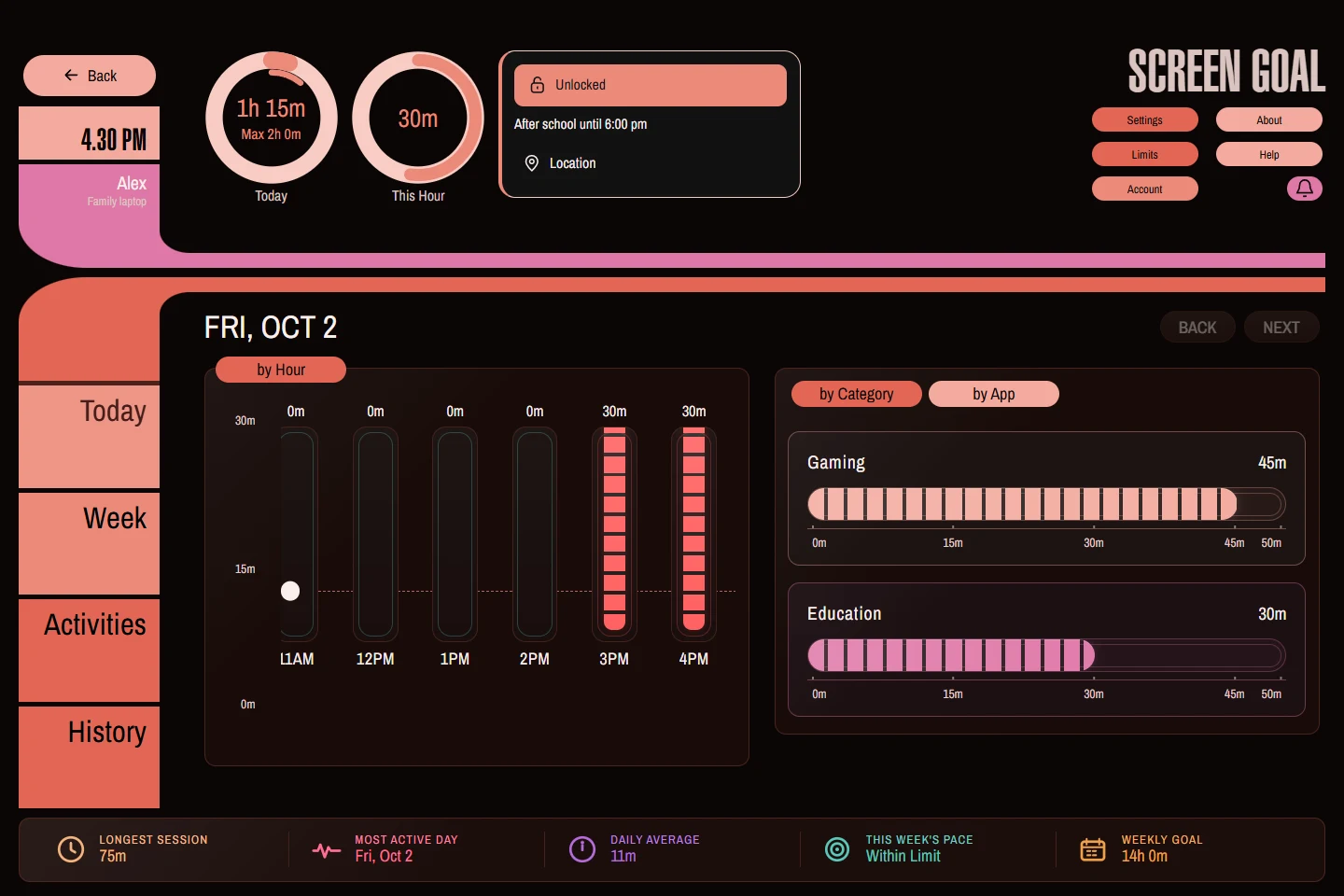Click the Weekly Goal 14h 0m value
1344x896 pixels.
coord(1144,856)
